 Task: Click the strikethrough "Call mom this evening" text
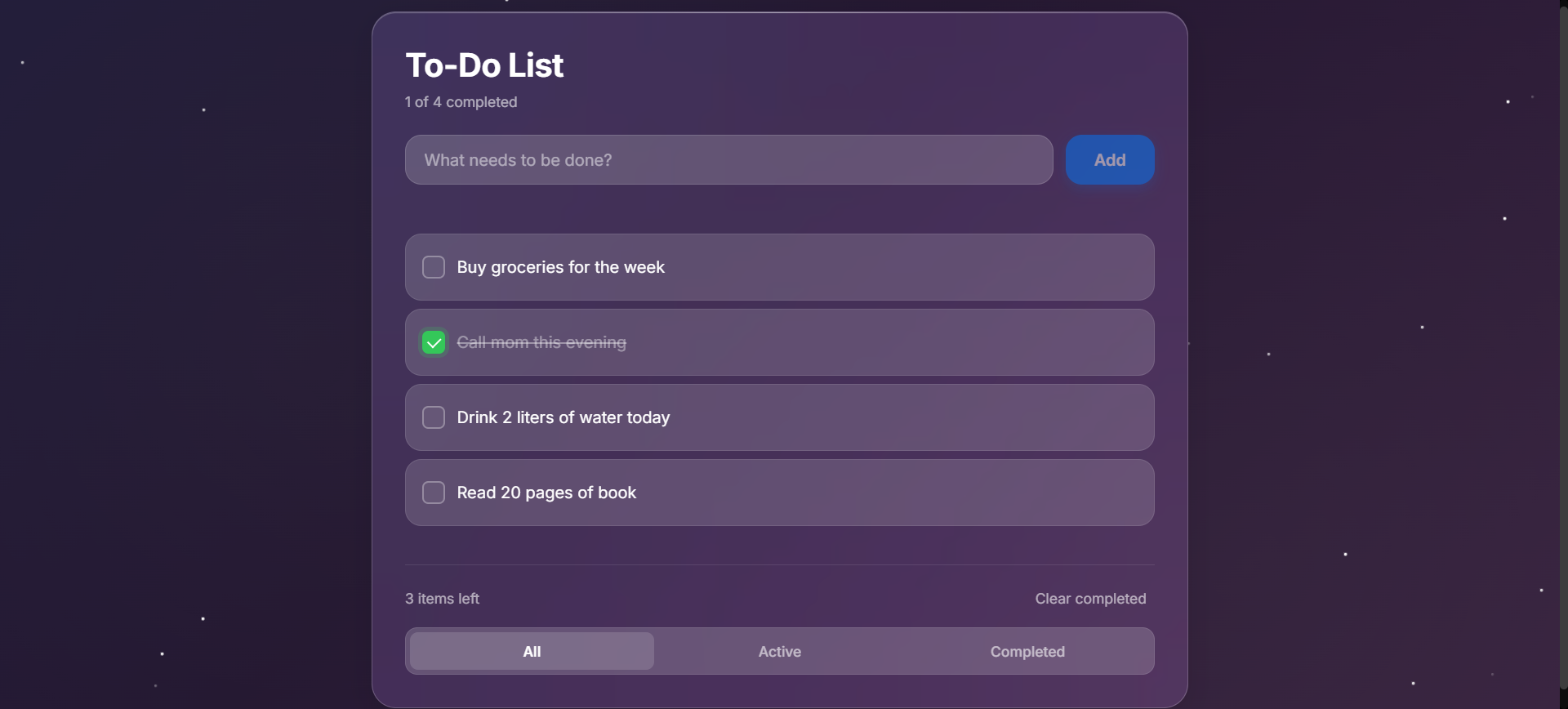tap(541, 342)
